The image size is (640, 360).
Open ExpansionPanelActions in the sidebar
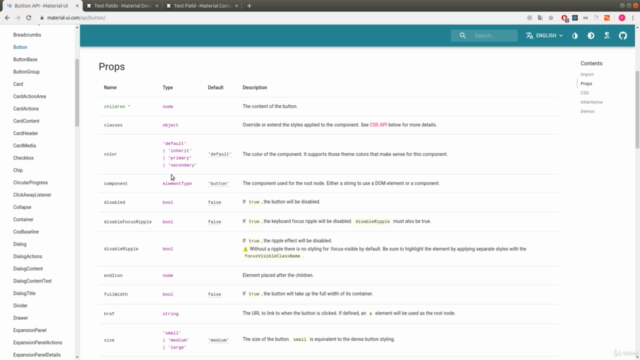tap(38, 342)
